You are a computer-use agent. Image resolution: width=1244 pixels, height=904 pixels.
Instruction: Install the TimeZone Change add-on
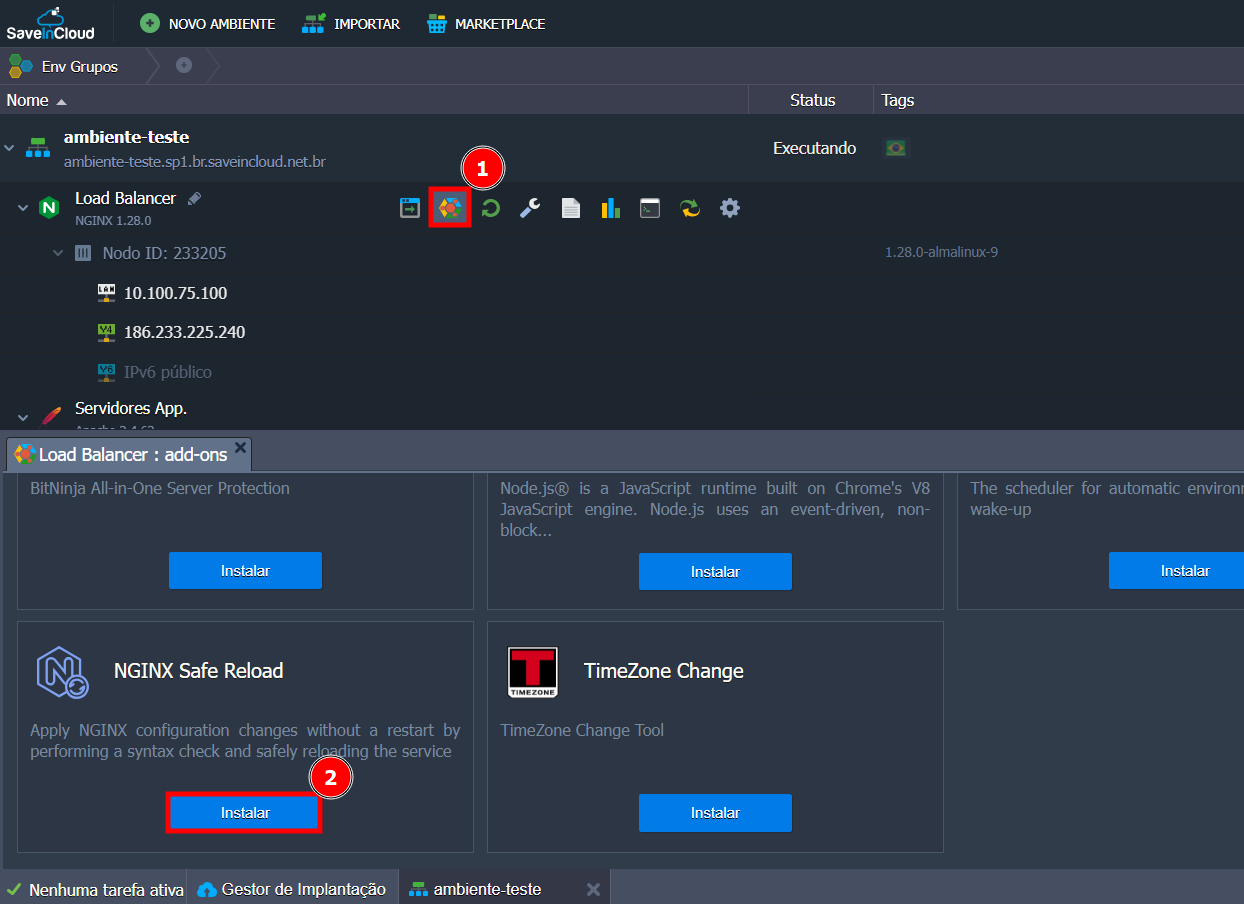(x=715, y=813)
